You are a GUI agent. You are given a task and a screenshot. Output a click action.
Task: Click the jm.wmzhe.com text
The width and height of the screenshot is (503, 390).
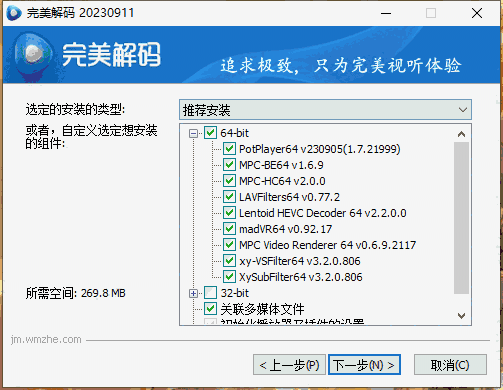46,340
